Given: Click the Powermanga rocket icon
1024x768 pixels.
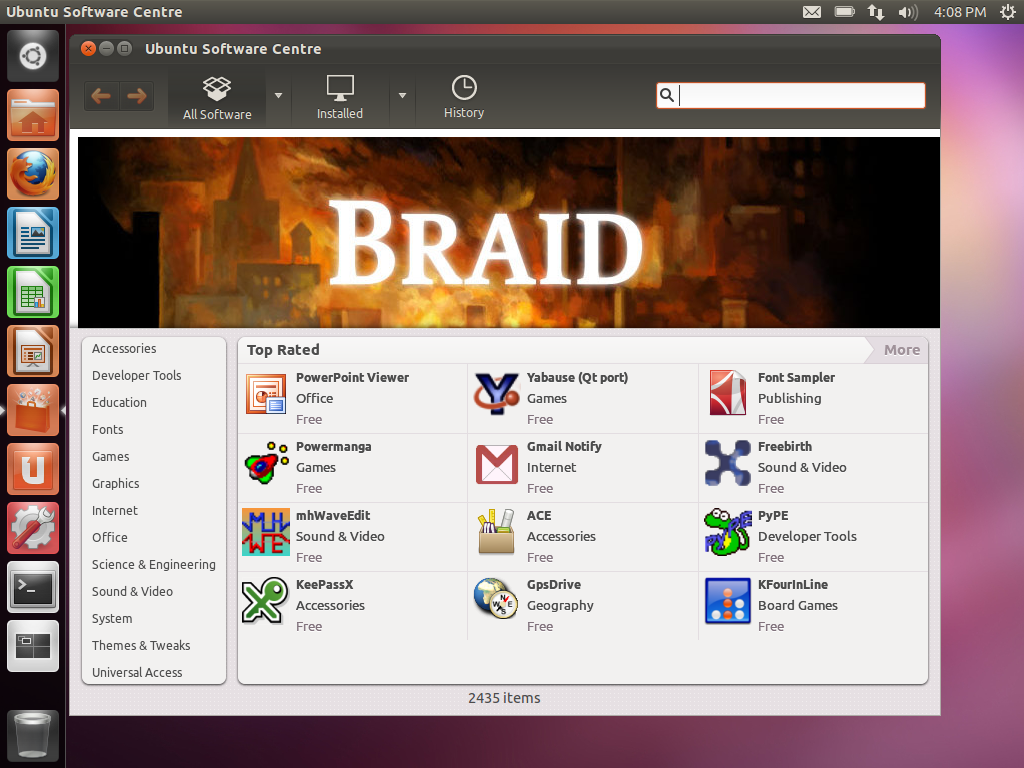Looking at the screenshot, I should (266, 464).
